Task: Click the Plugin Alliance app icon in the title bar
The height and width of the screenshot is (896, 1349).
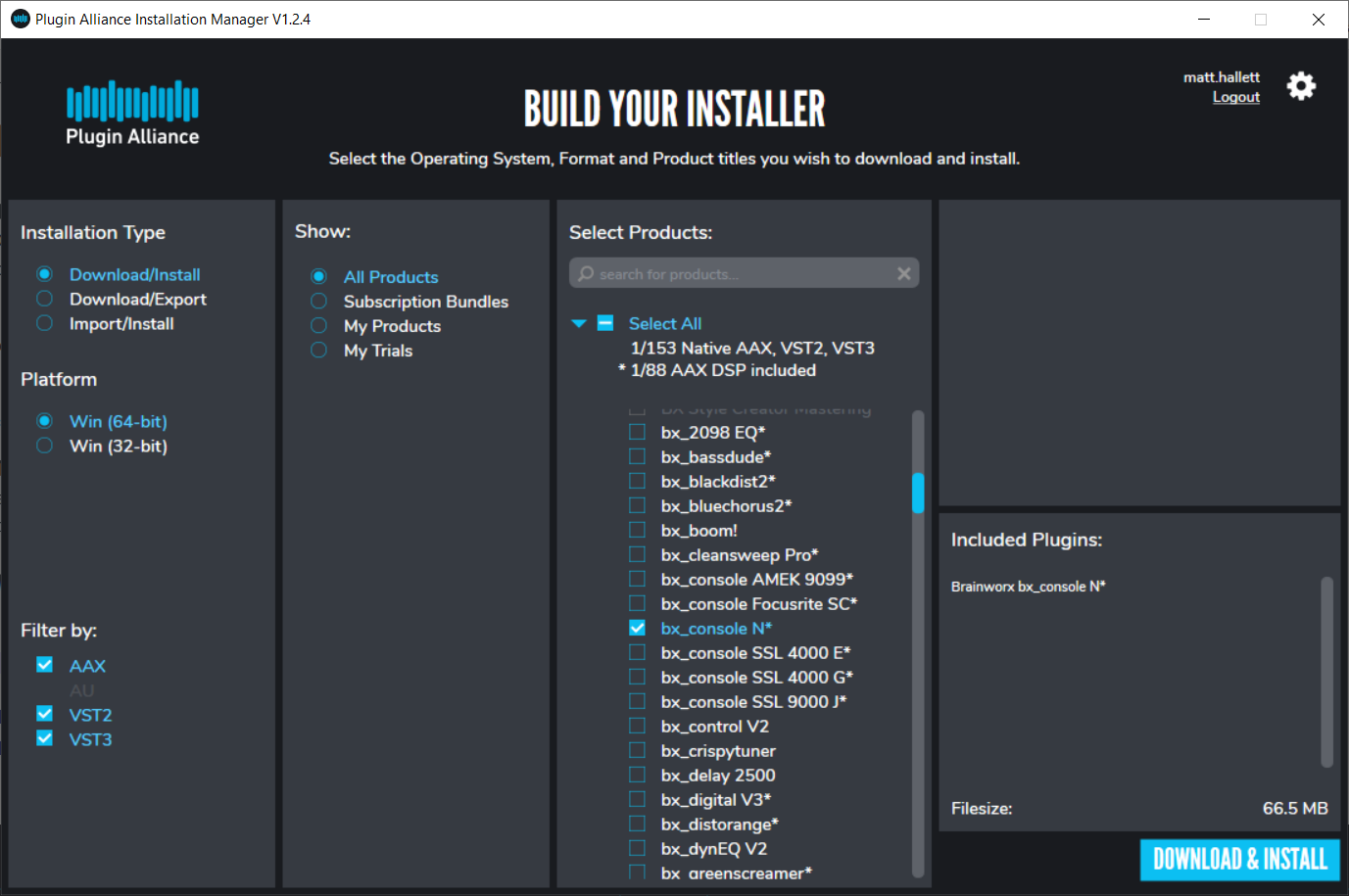Action: [20, 19]
